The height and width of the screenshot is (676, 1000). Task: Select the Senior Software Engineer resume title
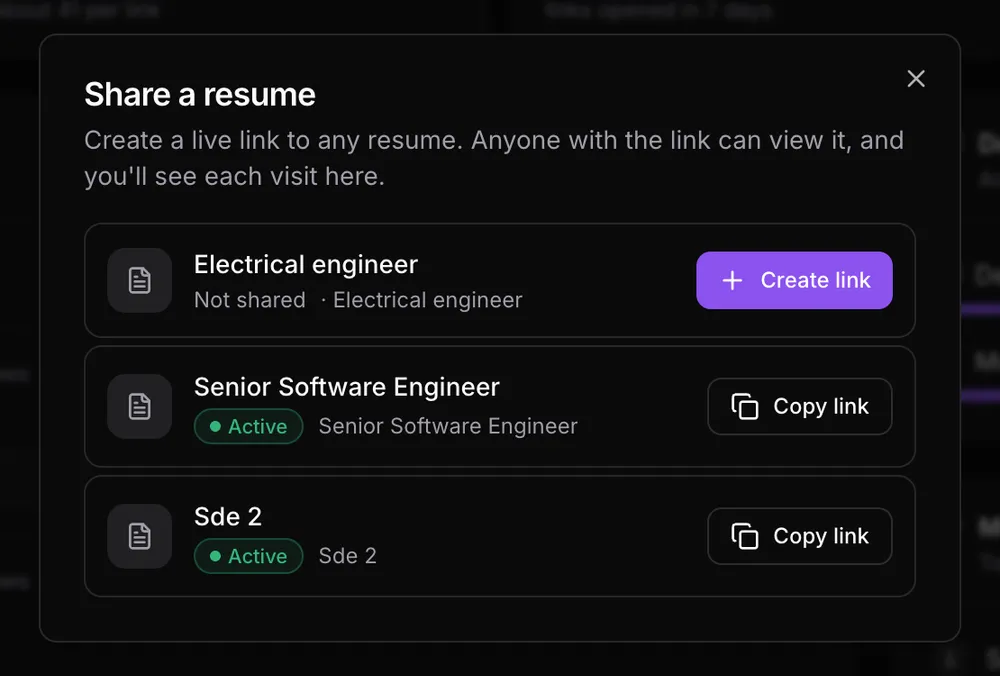click(347, 387)
